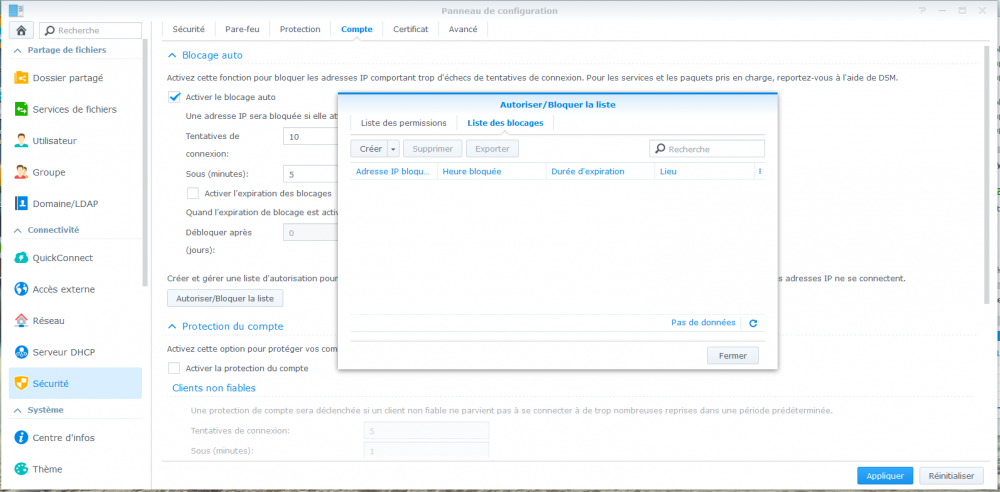
Task: Open Services de fichiers icon
Action: point(21,109)
